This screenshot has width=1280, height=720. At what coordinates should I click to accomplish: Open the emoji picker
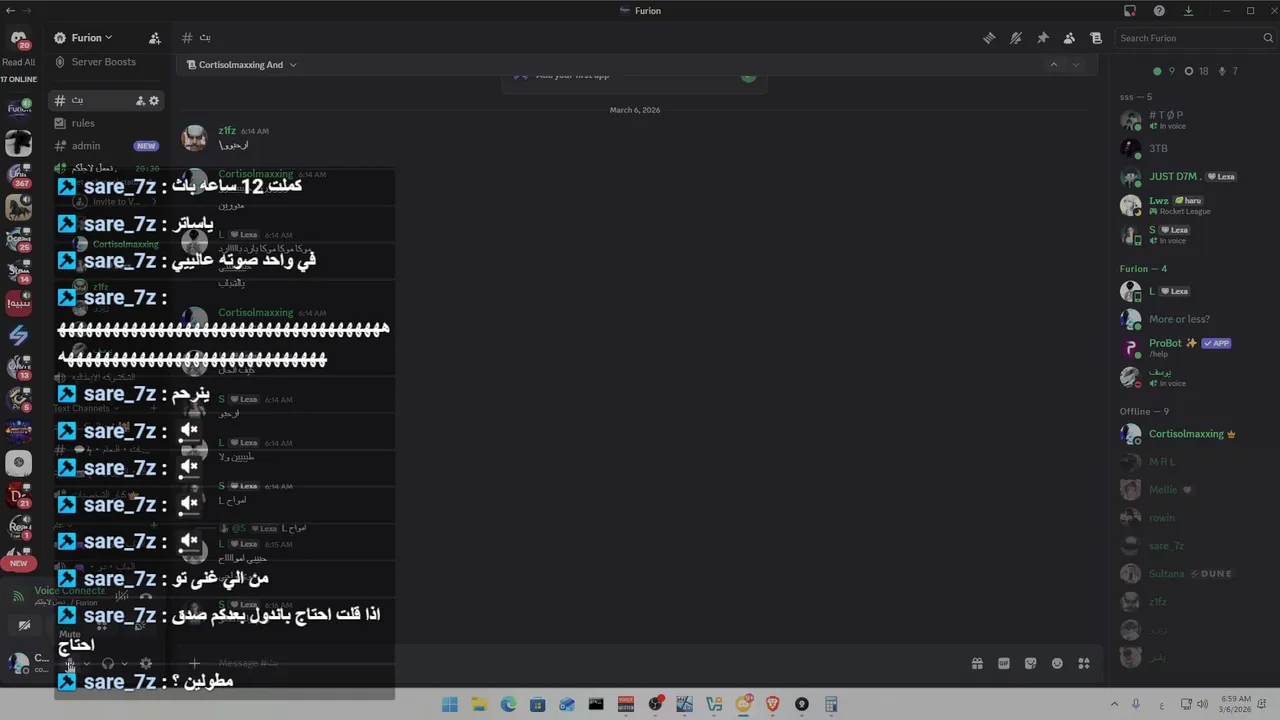[x=1057, y=663]
